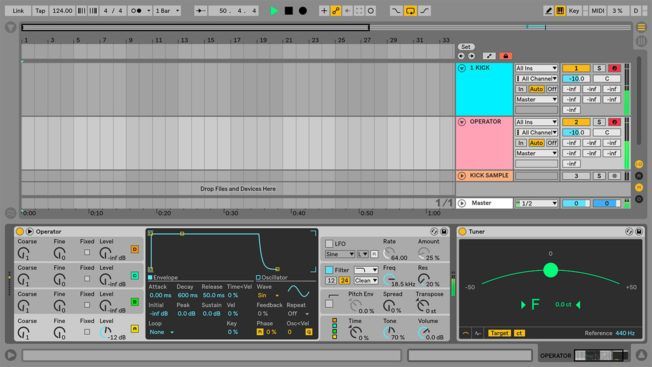The height and width of the screenshot is (367, 652).
Task: Click the arrangement overview bar
Action: pos(326,27)
